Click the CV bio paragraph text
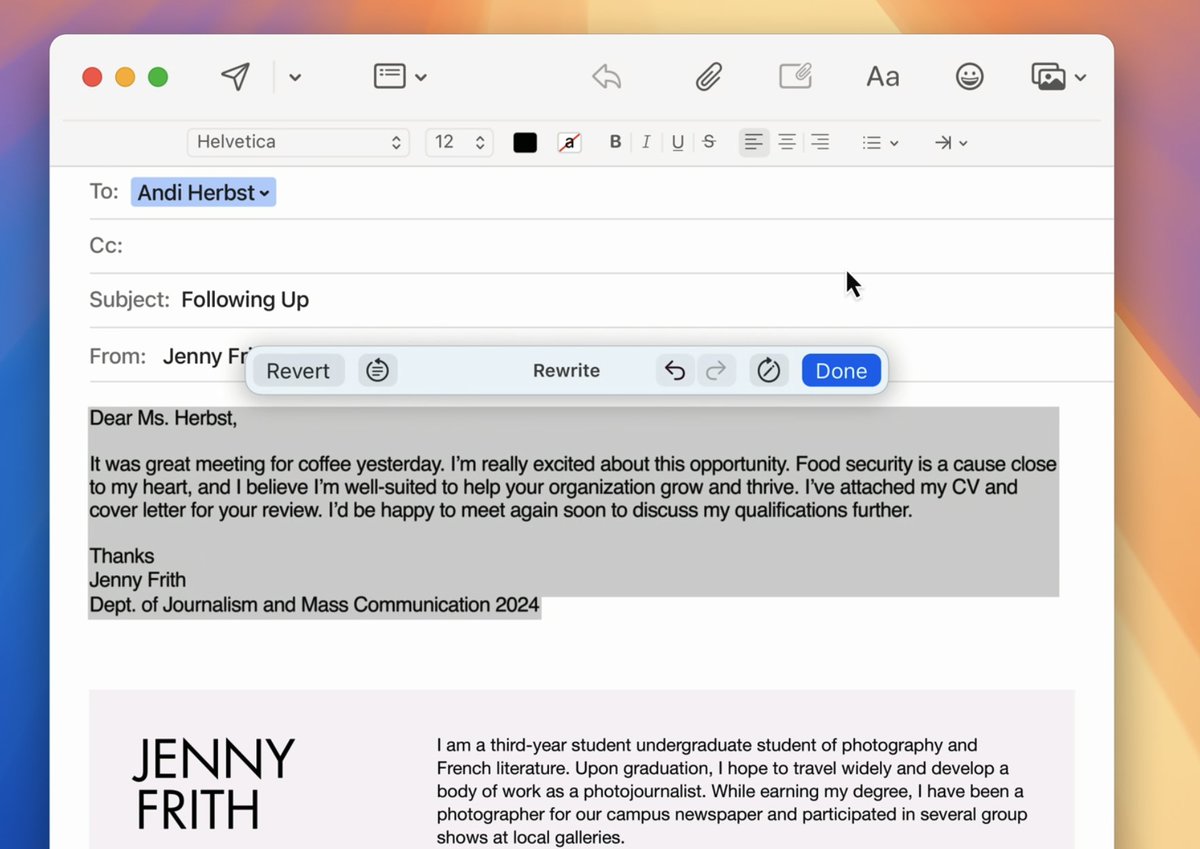The image size is (1200, 849). (732, 791)
